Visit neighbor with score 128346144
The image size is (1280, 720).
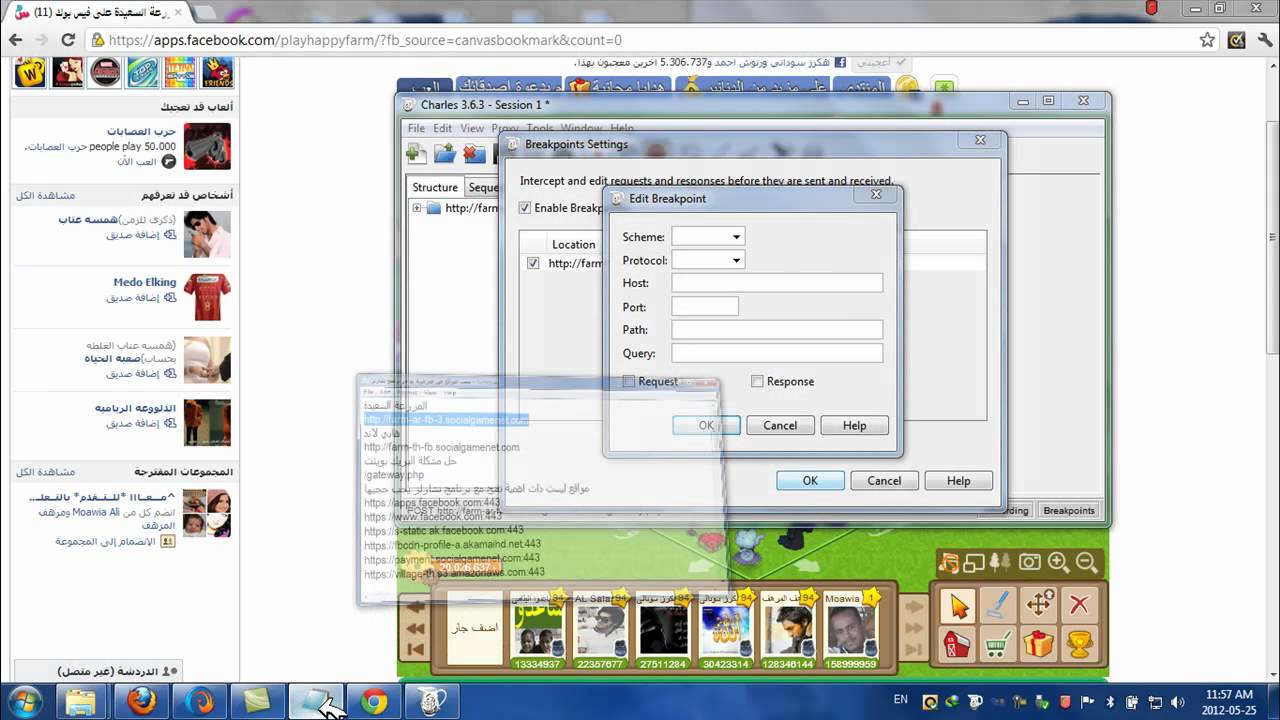[789, 629]
